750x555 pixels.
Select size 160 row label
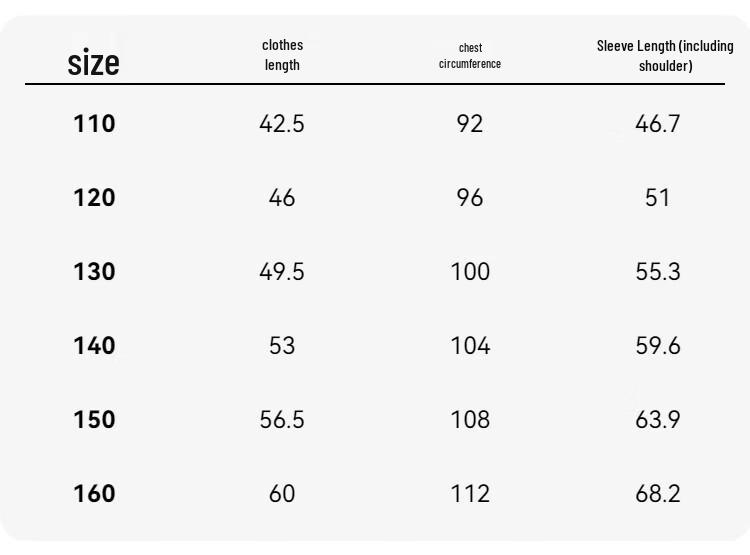click(x=94, y=493)
